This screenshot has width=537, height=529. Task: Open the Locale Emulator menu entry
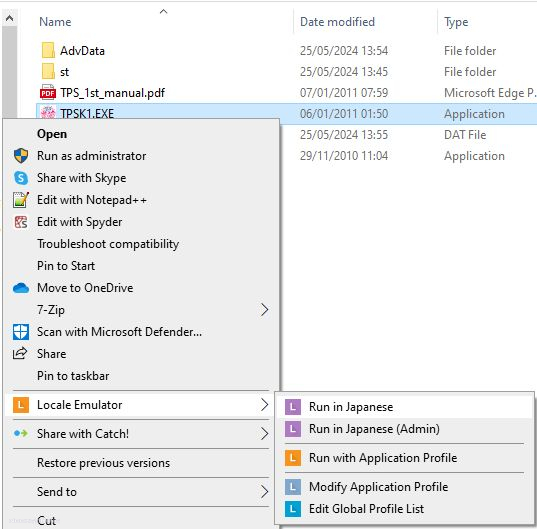(x=141, y=405)
